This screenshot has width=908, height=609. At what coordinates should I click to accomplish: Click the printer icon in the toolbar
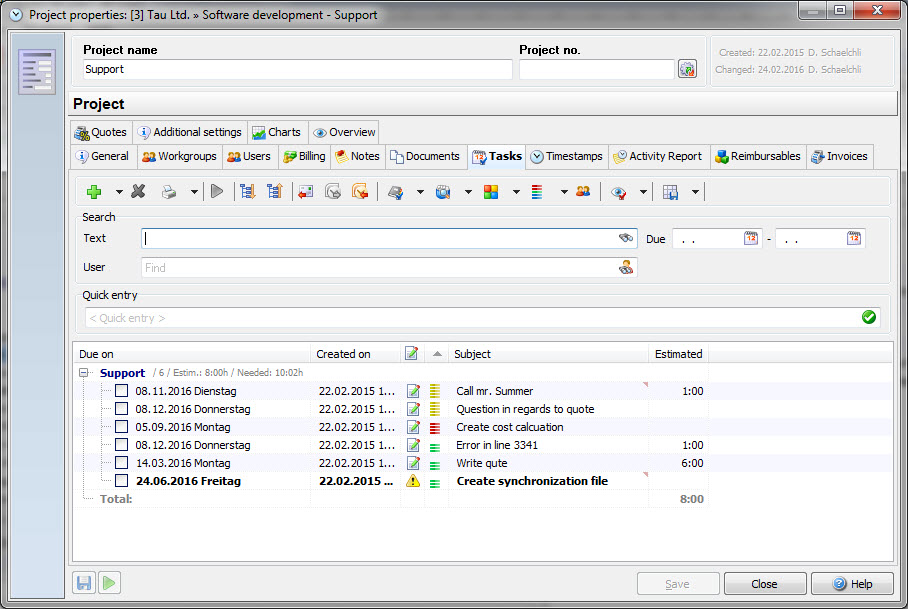[x=170, y=192]
